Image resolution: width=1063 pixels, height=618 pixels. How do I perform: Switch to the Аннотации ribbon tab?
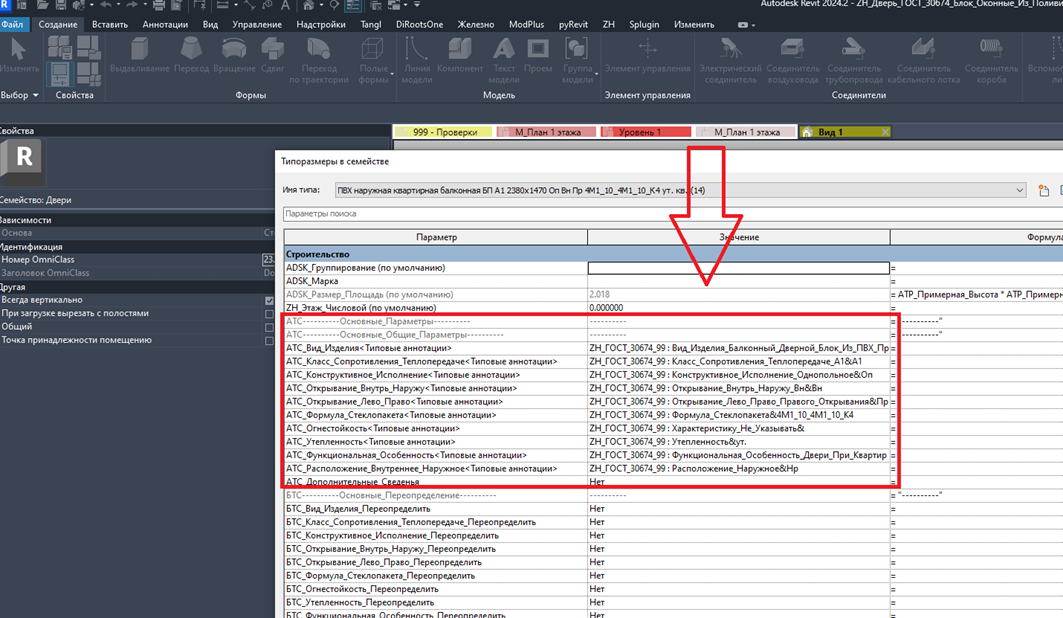(x=165, y=24)
